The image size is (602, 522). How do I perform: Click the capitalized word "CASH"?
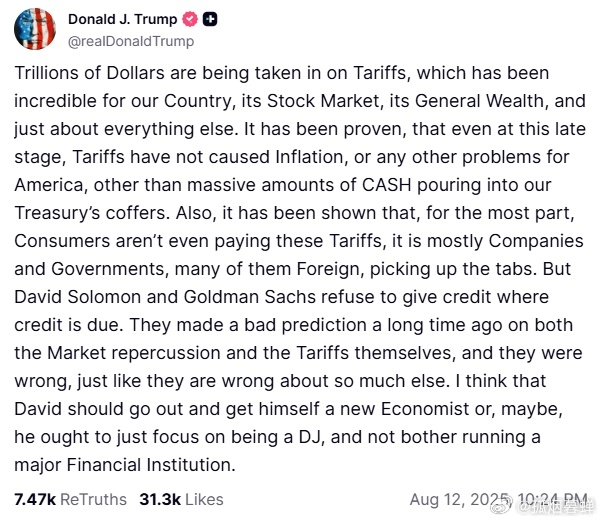click(x=386, y=185)
